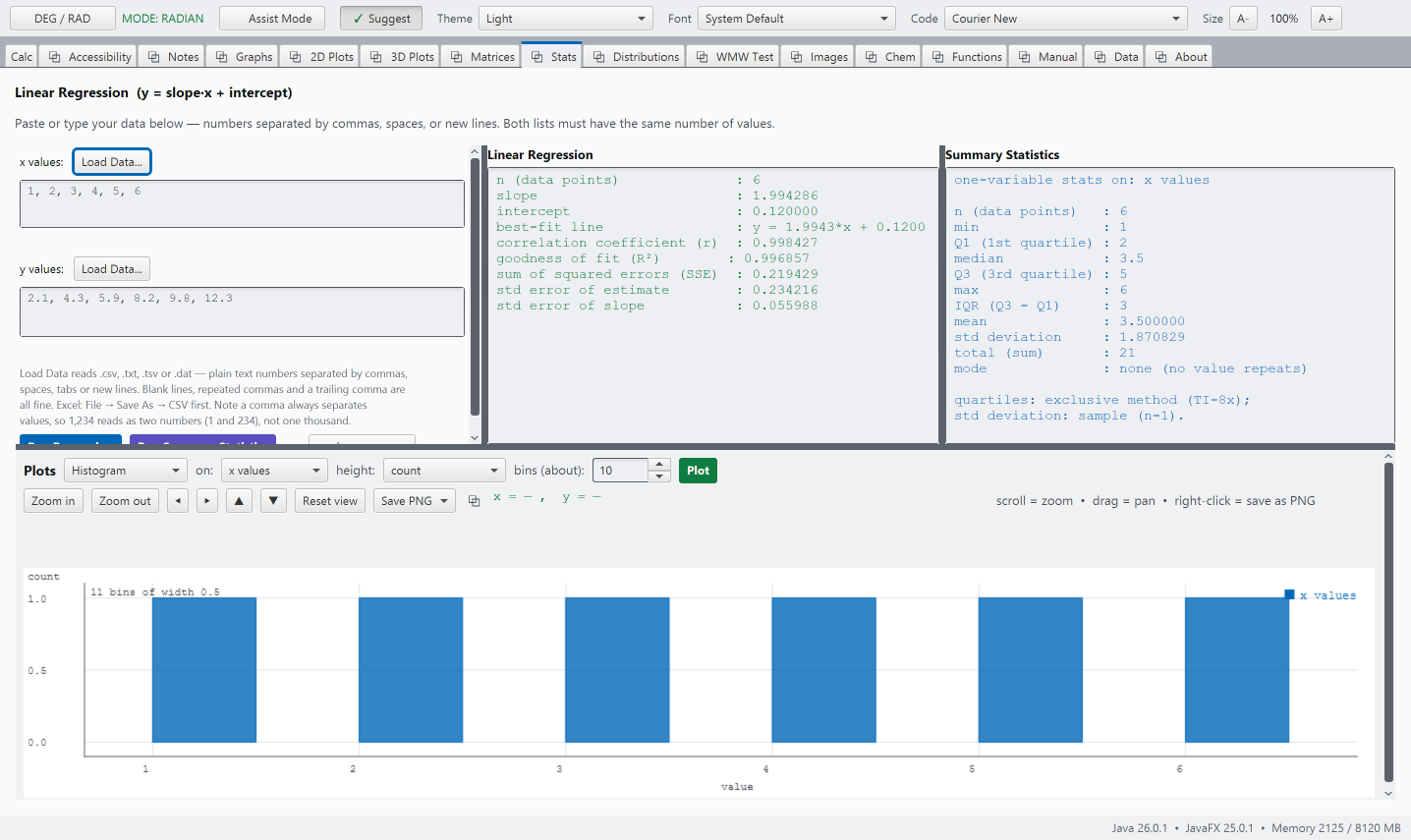The width and height of the screenshot is (1411, 840).
Task: Click the x values text area
Action: 242,203
